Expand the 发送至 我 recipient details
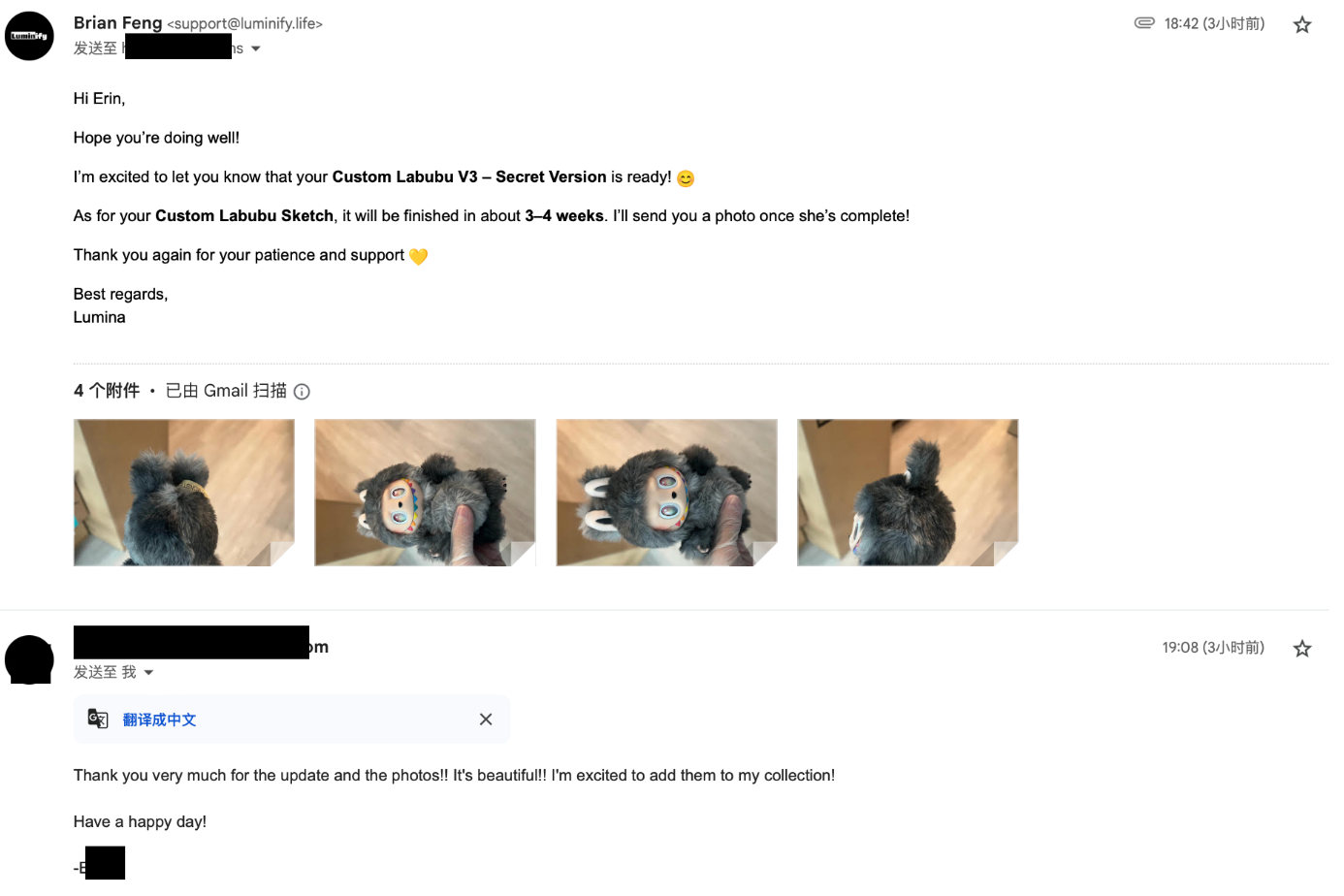Image resolution: width=1344 pixels, height=896 pixels. pyautogui.click(x=148, y=672)
